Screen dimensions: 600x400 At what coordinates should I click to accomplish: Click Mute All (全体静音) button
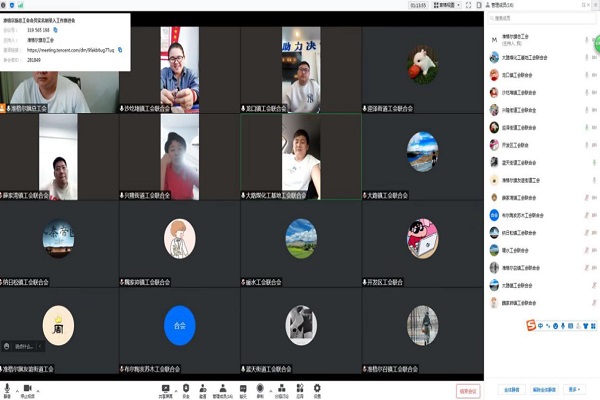click(512, 390)
